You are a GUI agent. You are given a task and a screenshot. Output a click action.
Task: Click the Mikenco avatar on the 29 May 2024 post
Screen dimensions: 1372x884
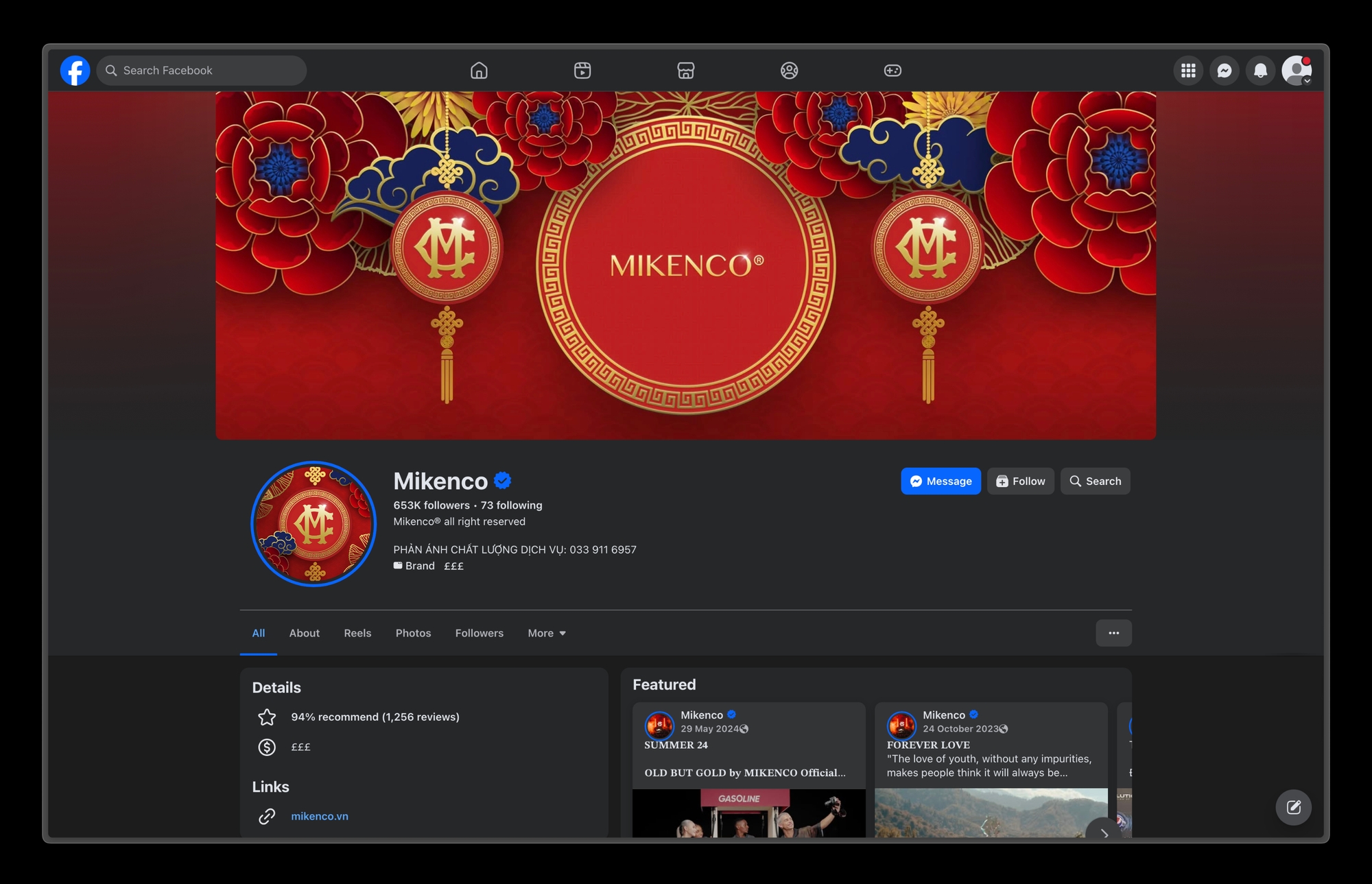(659, 726)
